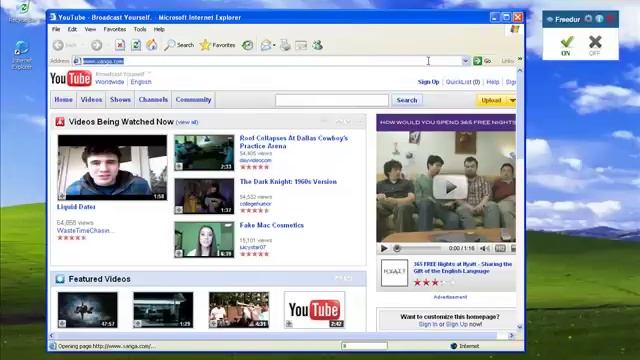Go to the Home page icon
Screen dimensions: 640x360
coord(152,45)
